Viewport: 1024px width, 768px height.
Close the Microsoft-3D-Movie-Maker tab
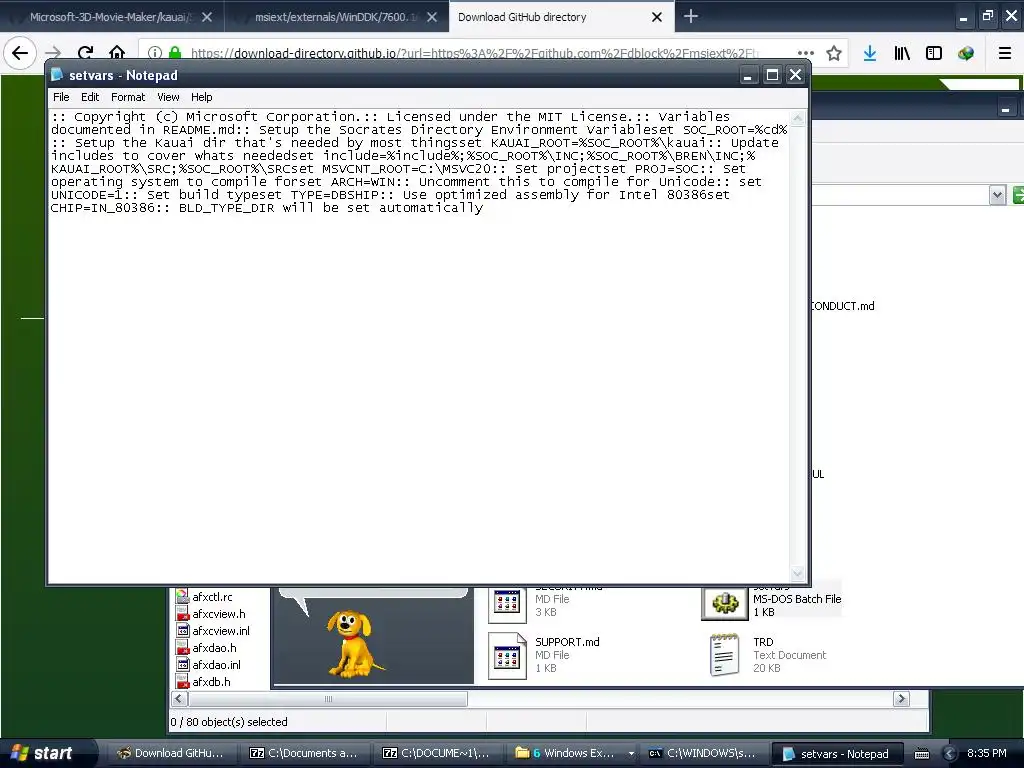click(x=207, y=18)
